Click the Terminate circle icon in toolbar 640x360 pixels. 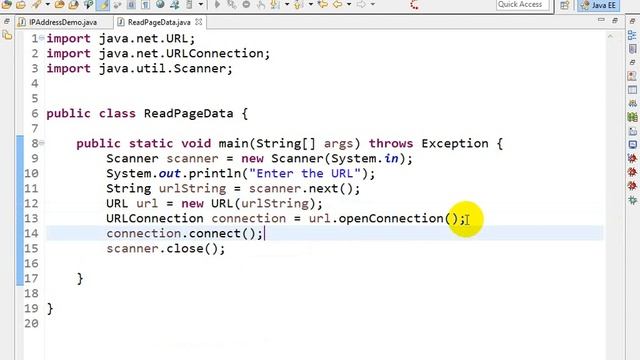(x=246, y=5)
